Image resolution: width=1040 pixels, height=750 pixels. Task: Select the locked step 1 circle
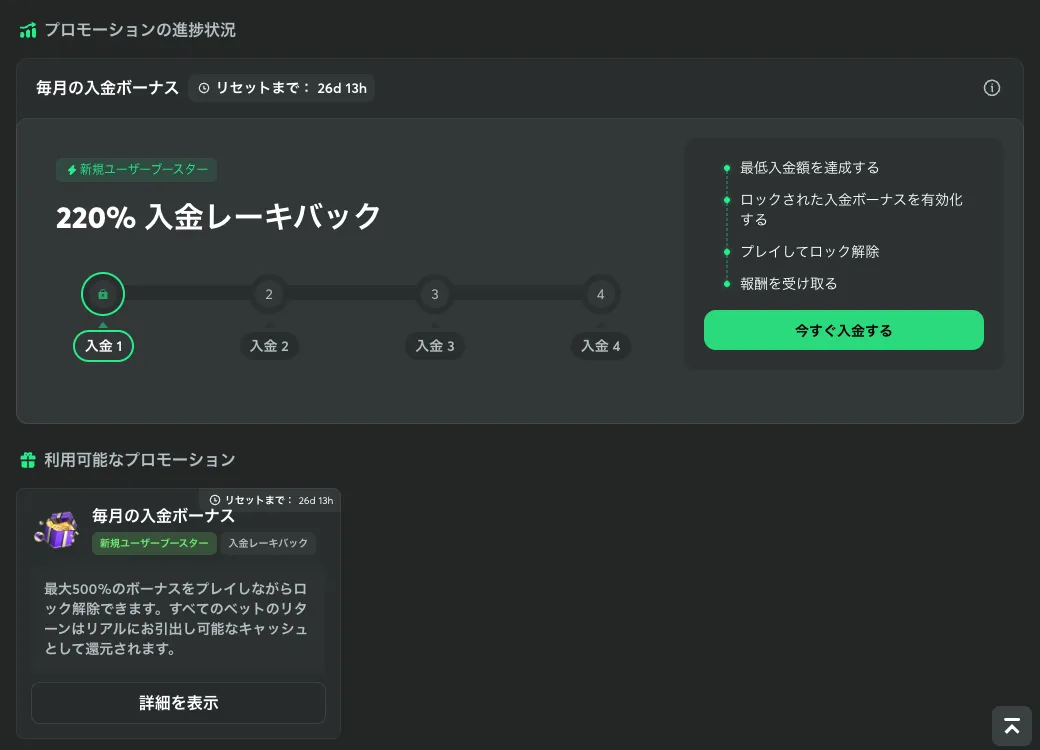[103, 294]
